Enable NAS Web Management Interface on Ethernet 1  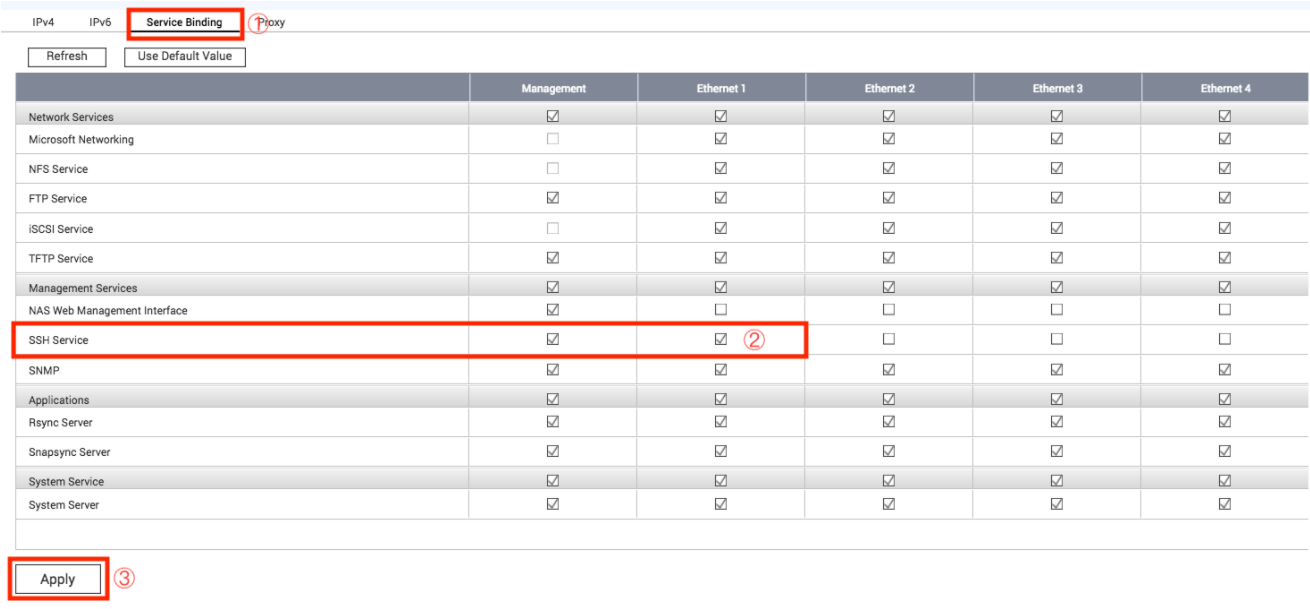coord(721,310)
